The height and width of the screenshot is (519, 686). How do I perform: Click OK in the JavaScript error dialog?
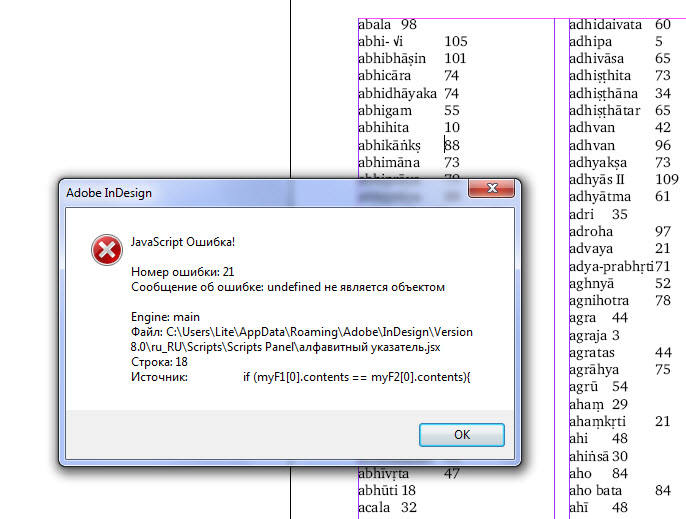coord(462,435)
